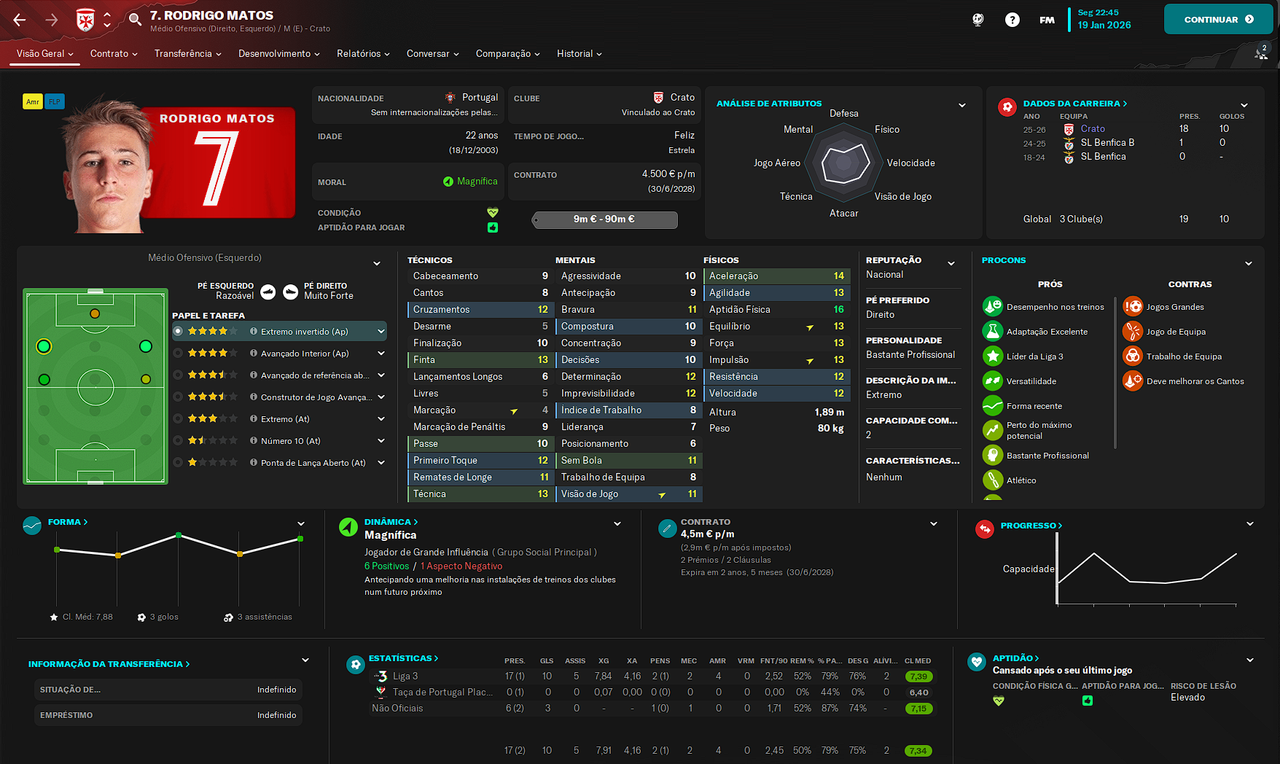Screen dimensions: 1280x764
Task: Click the Estatísticas panel football icon
Action: click(355, 663)
